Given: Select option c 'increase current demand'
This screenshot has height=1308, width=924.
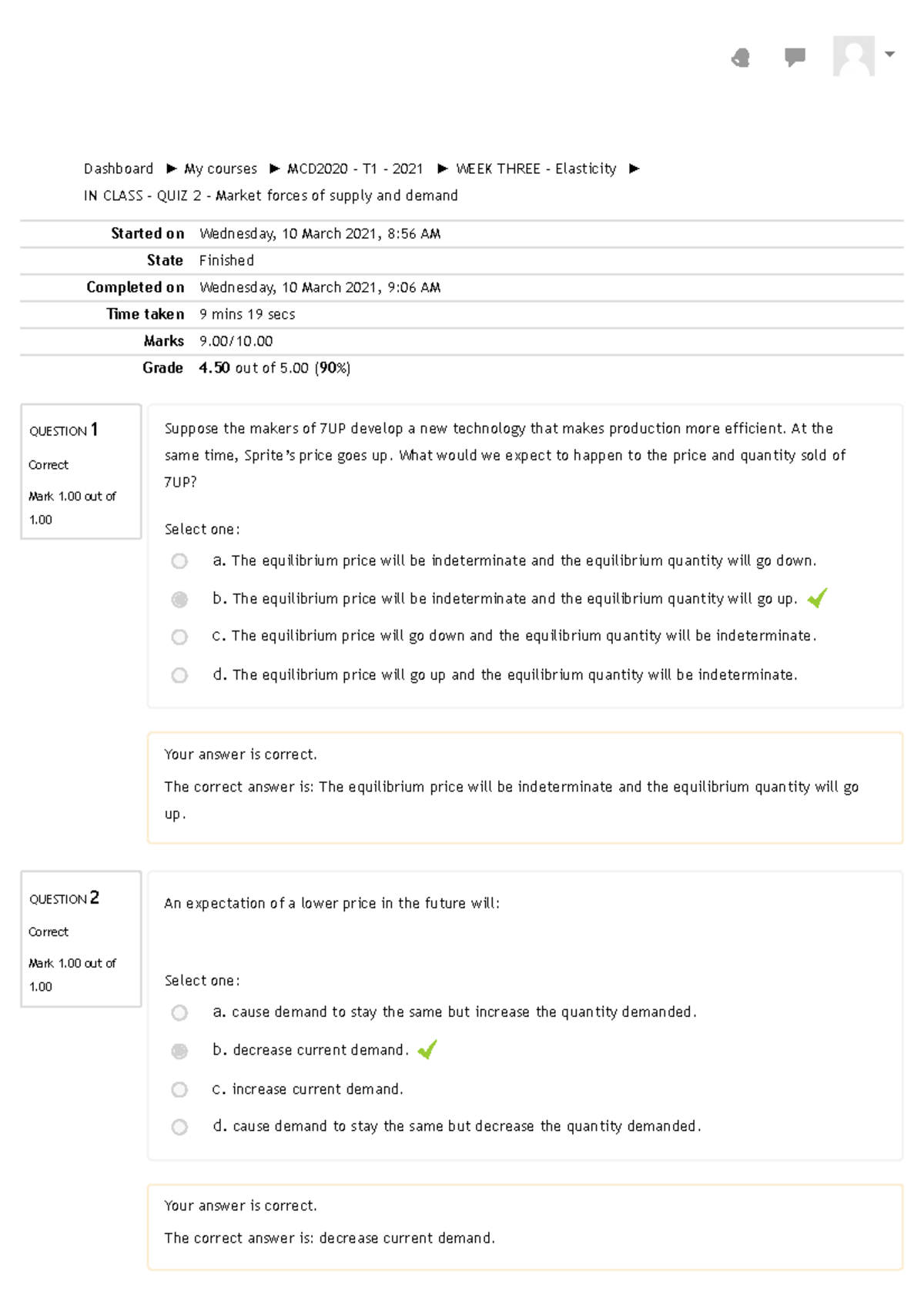Looking at the screenshot, I should (180, 1089).
